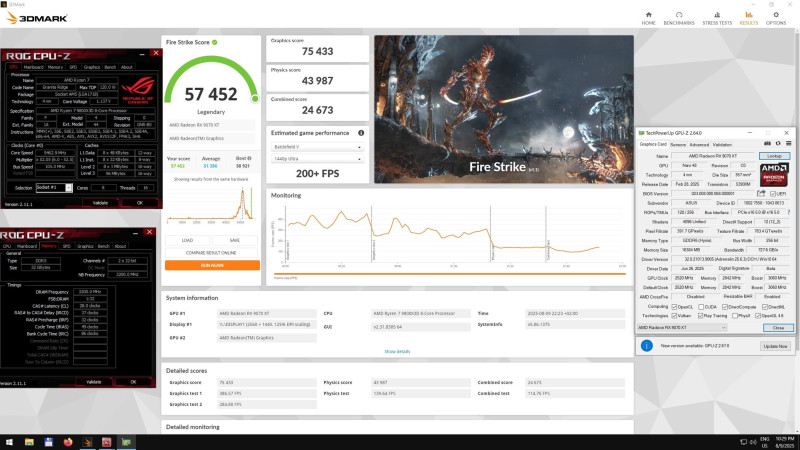
Task: Open the taskbar clock and date
Action: (x=785, y=442)
